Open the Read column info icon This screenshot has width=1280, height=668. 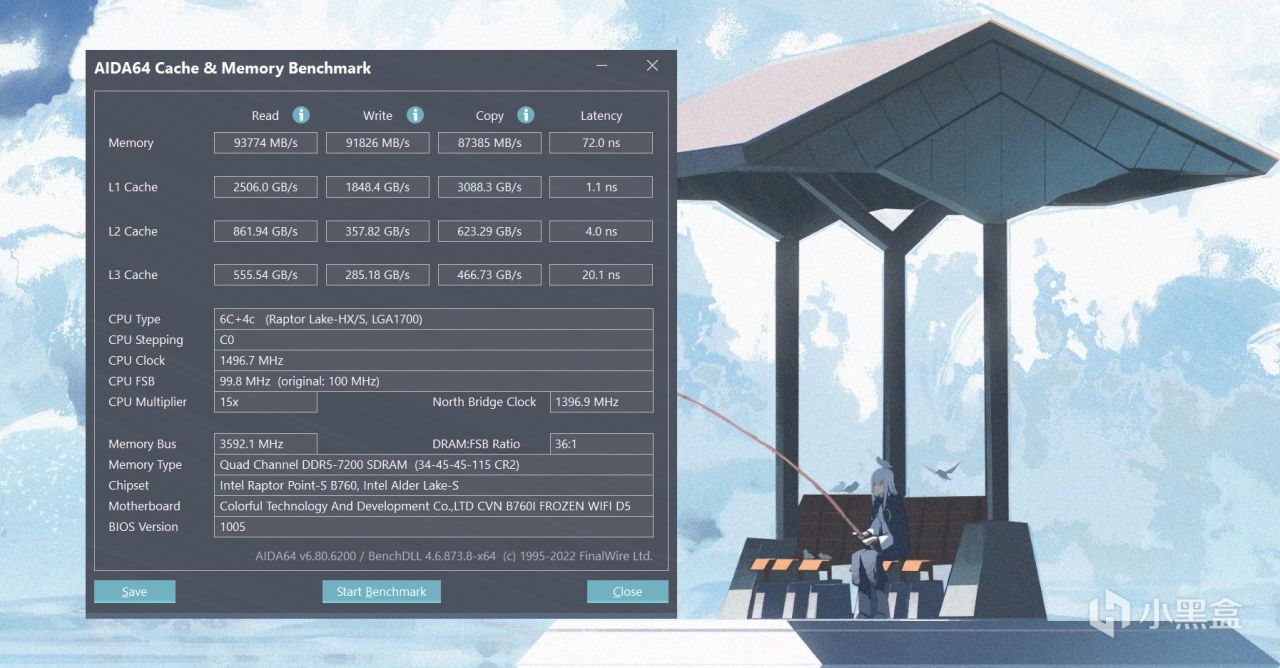(300, 115)
